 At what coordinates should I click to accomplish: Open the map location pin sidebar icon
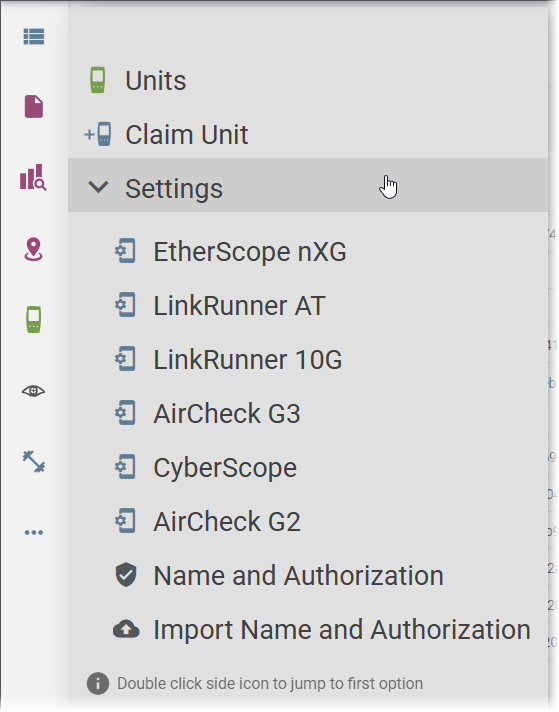click(33, 249)
